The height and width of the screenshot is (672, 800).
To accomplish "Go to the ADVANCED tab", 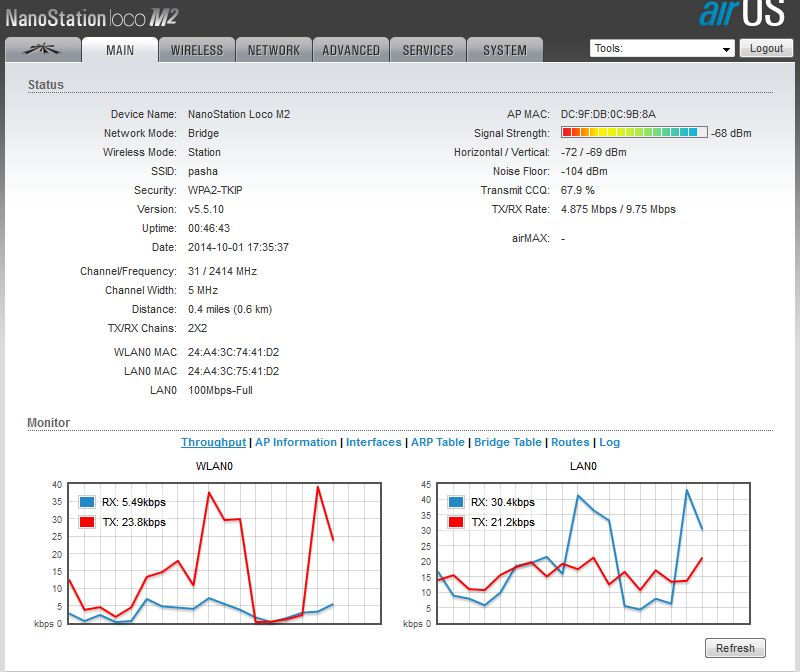I will 351,50.
